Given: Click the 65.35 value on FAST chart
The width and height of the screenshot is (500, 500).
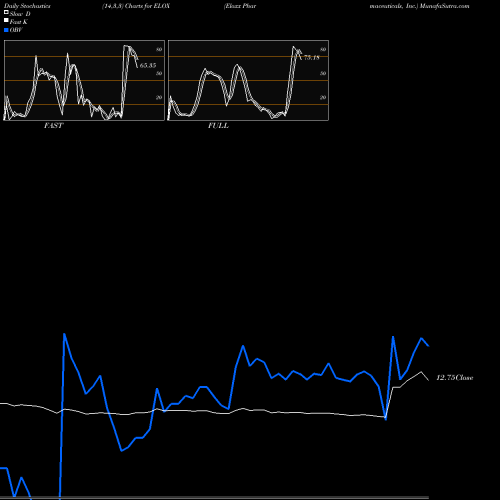Looking at the screenshot, I should [x=148, y=65].
